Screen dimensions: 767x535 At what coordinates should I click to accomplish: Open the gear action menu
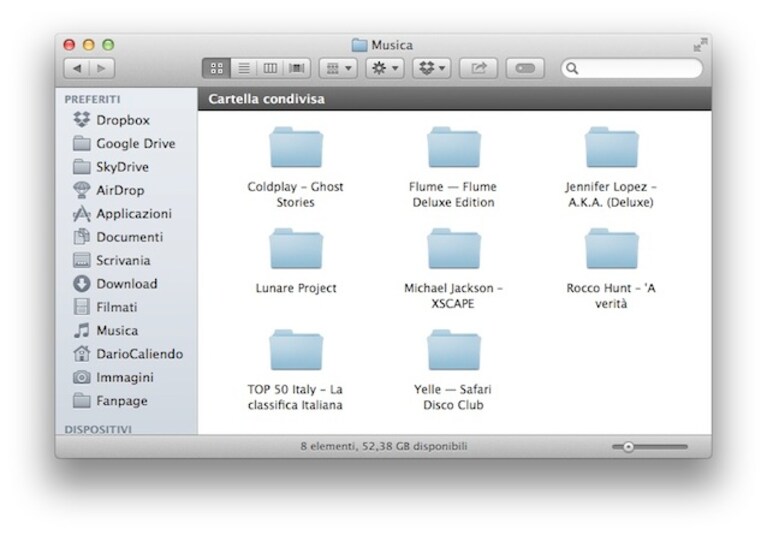[384, 68]
